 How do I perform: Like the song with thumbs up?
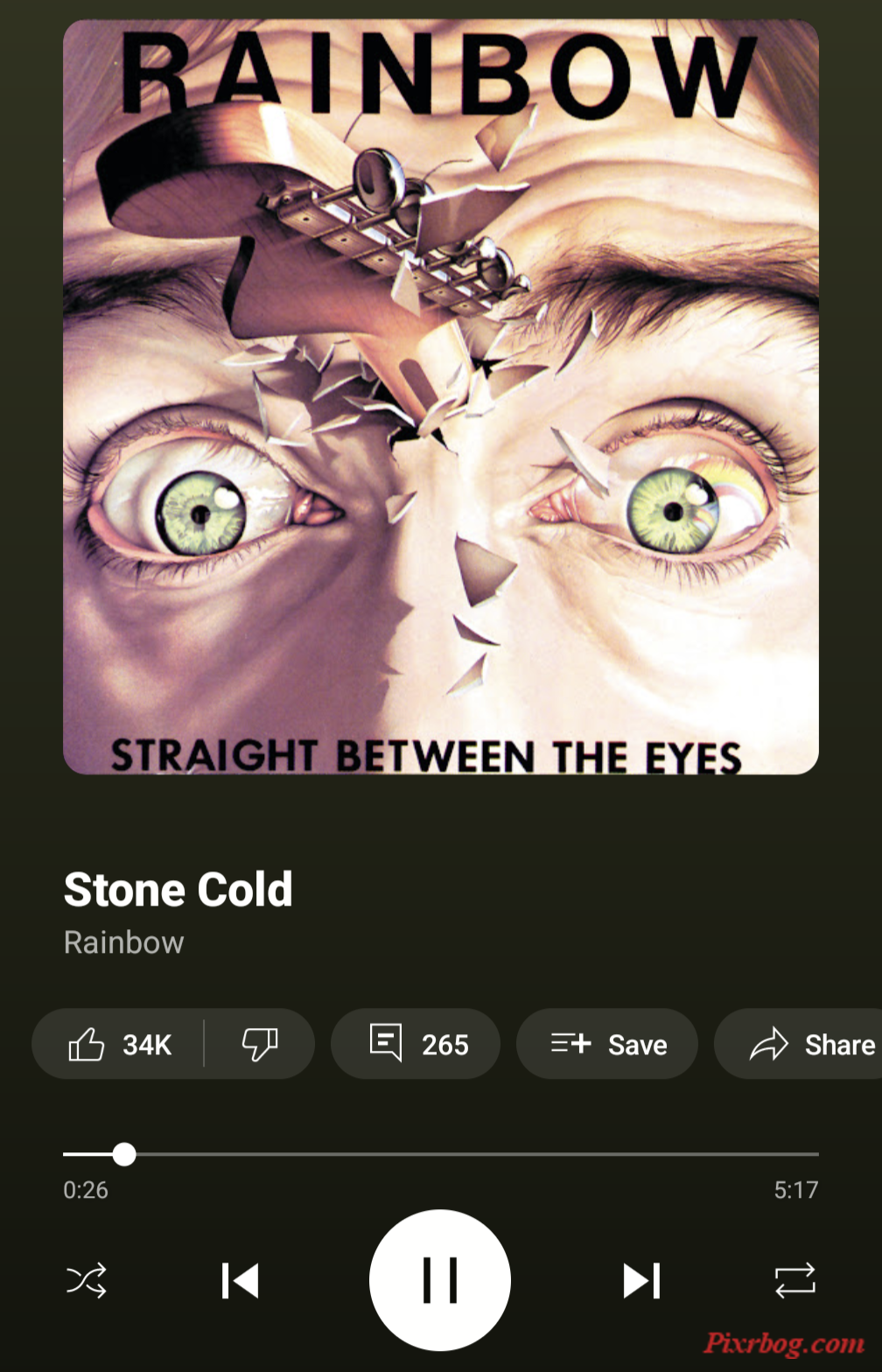point(118,1044)
